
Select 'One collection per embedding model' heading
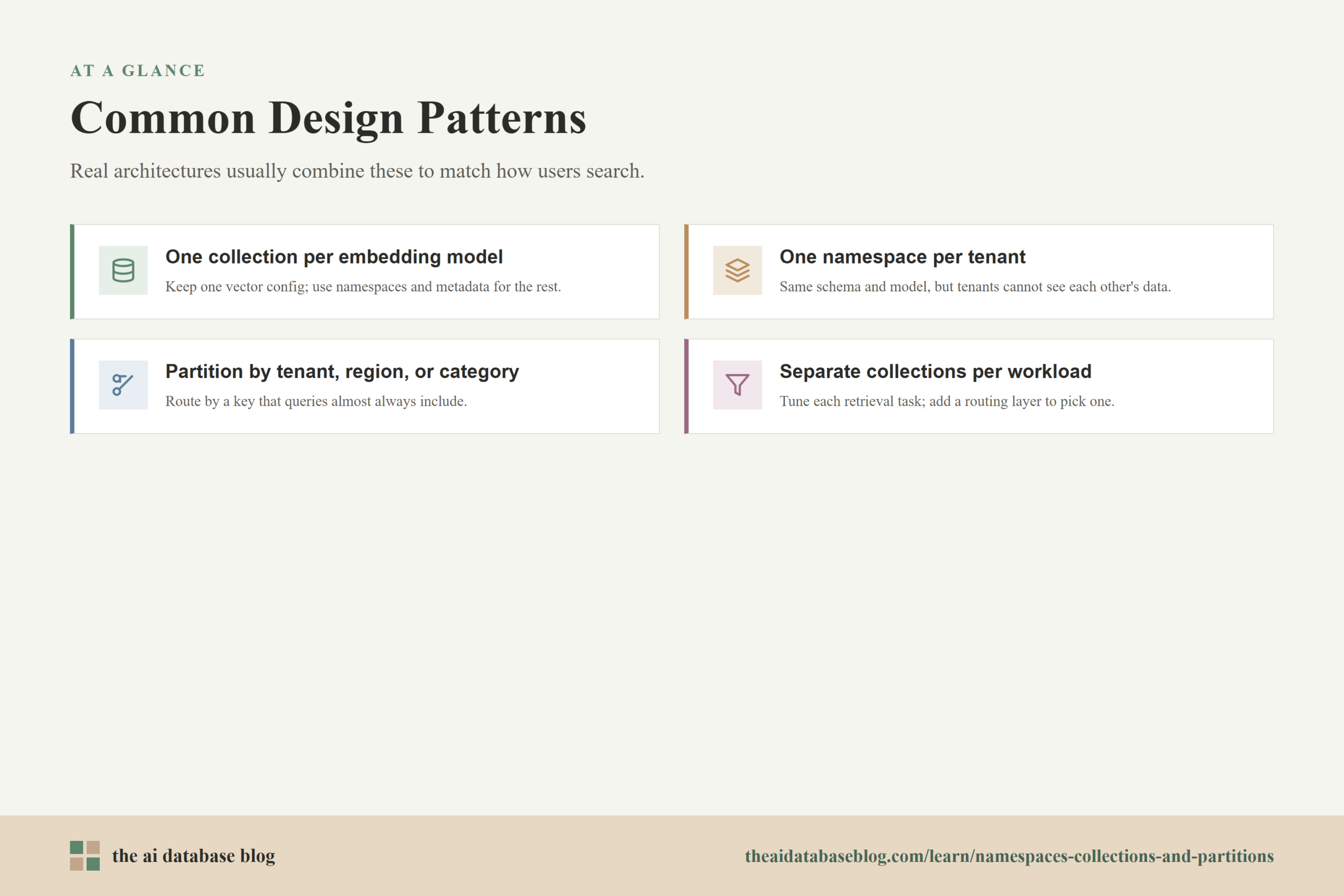[334, 257]
